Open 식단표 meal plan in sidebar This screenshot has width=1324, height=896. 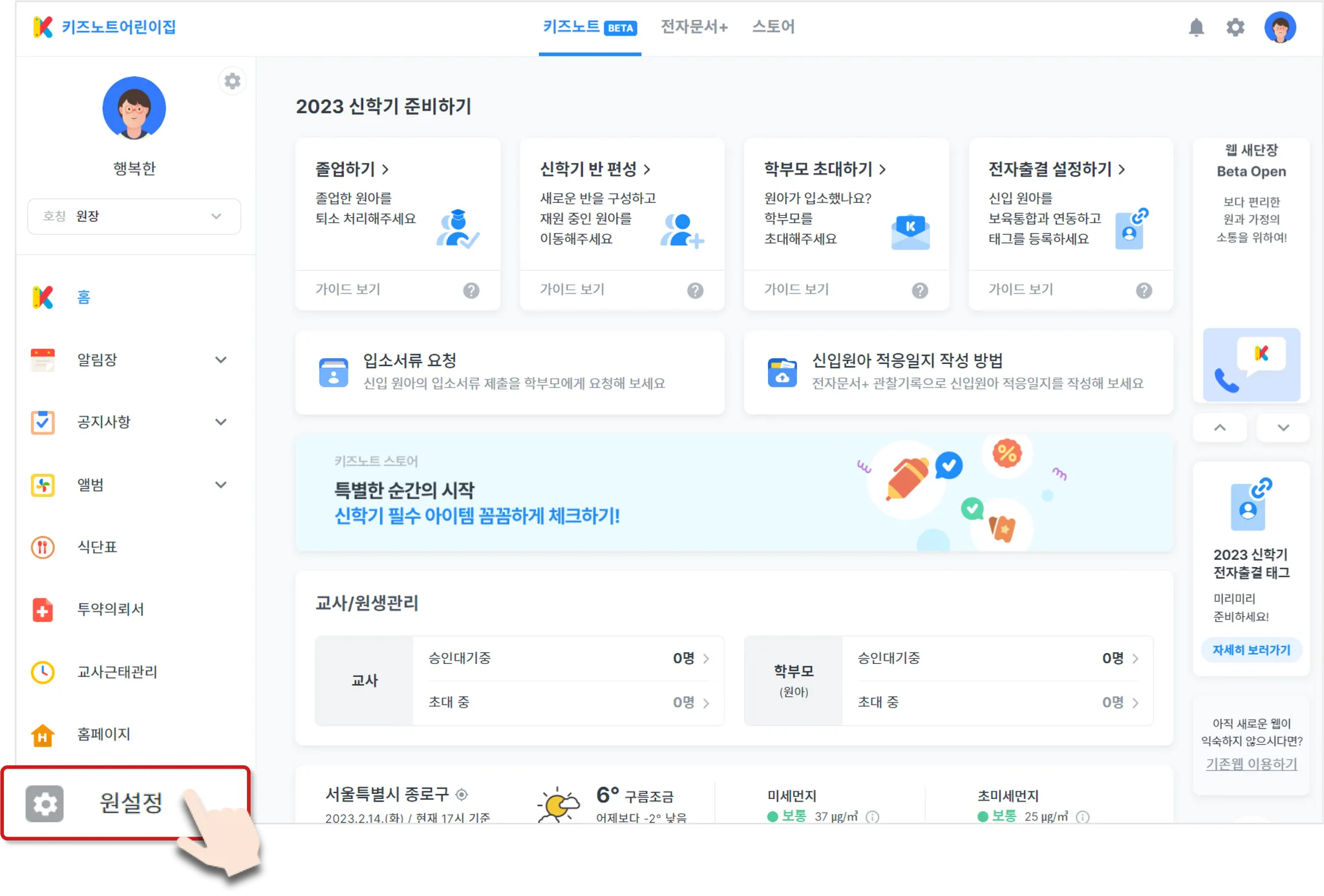[x=97, y=547]
